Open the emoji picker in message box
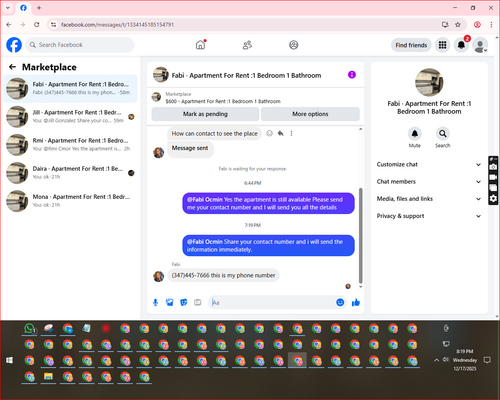The height and width of the screenshot is (400, 500). coord(340,302)
